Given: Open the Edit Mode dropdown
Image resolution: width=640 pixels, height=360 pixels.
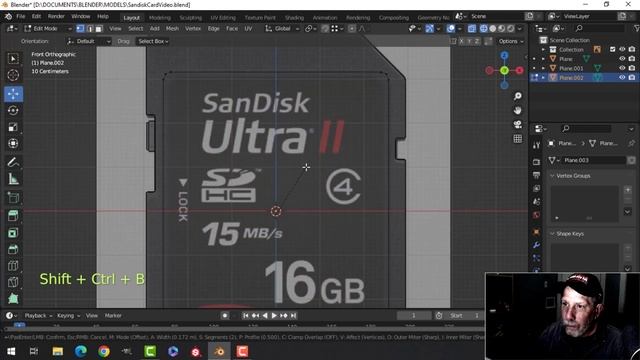Looking at the screenshot, I should pos(48,29).
